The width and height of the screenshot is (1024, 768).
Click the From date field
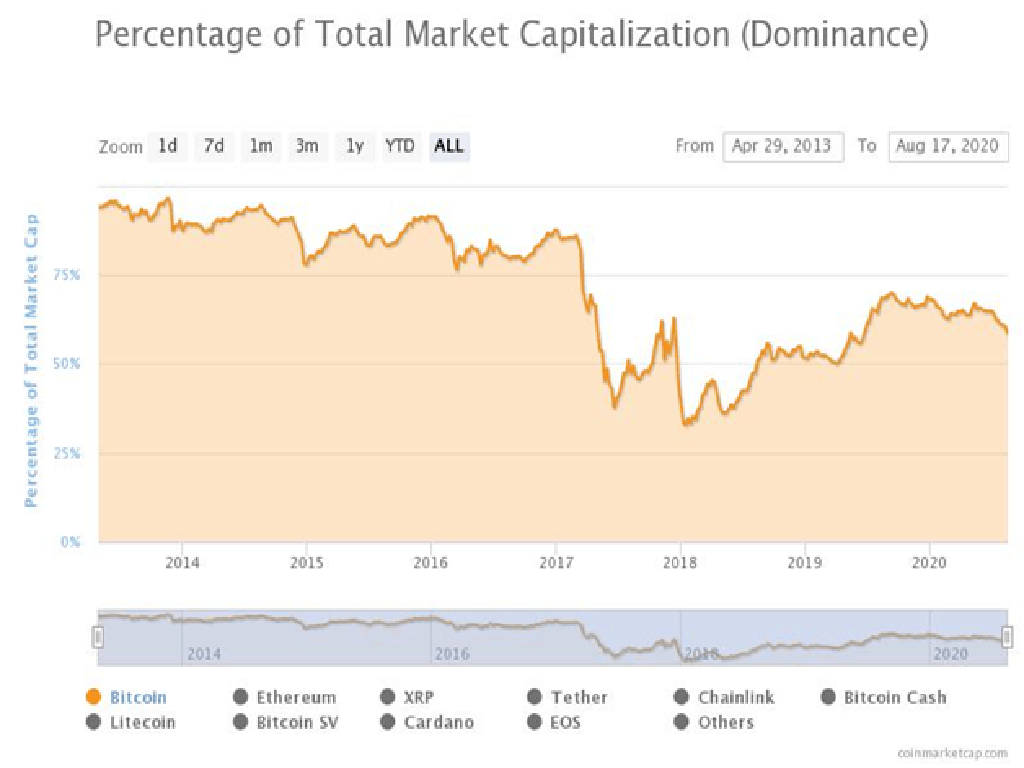(782, 146)
